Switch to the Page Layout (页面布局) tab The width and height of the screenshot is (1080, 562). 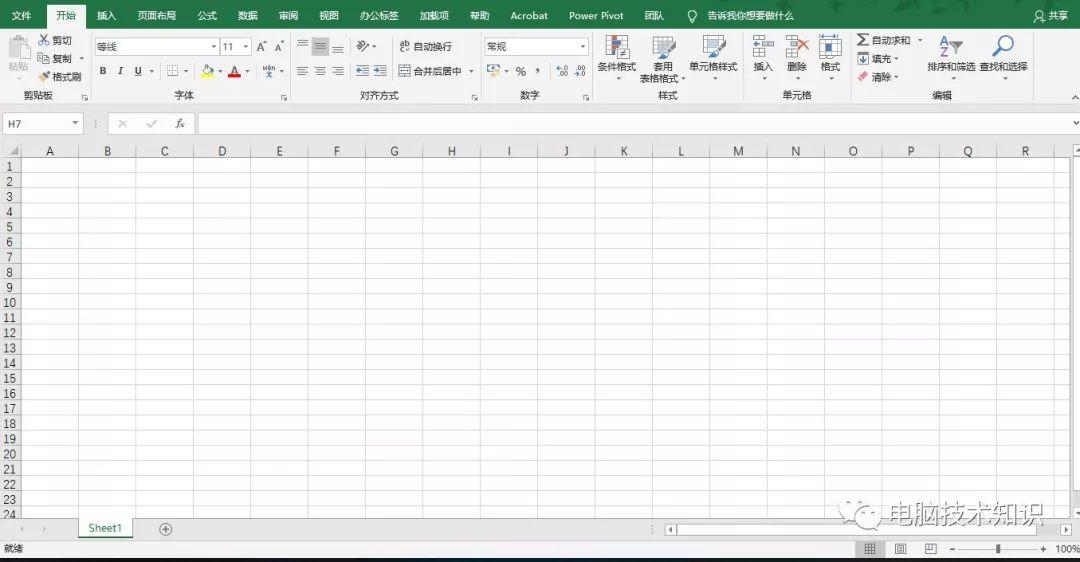coord(156,15)
